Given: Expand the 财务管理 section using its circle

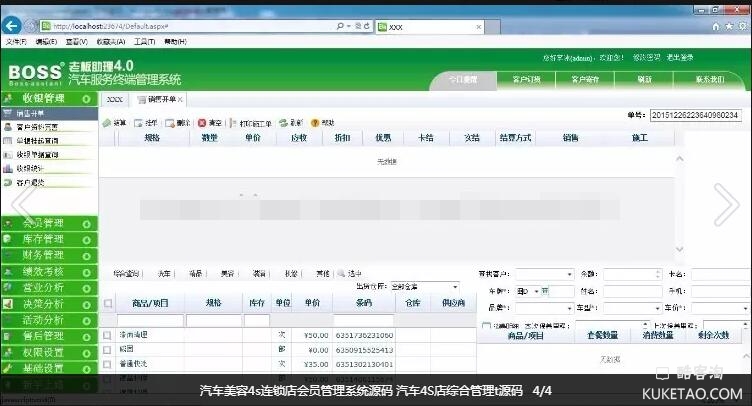Looking at the screenshot, I should point(86,256).
